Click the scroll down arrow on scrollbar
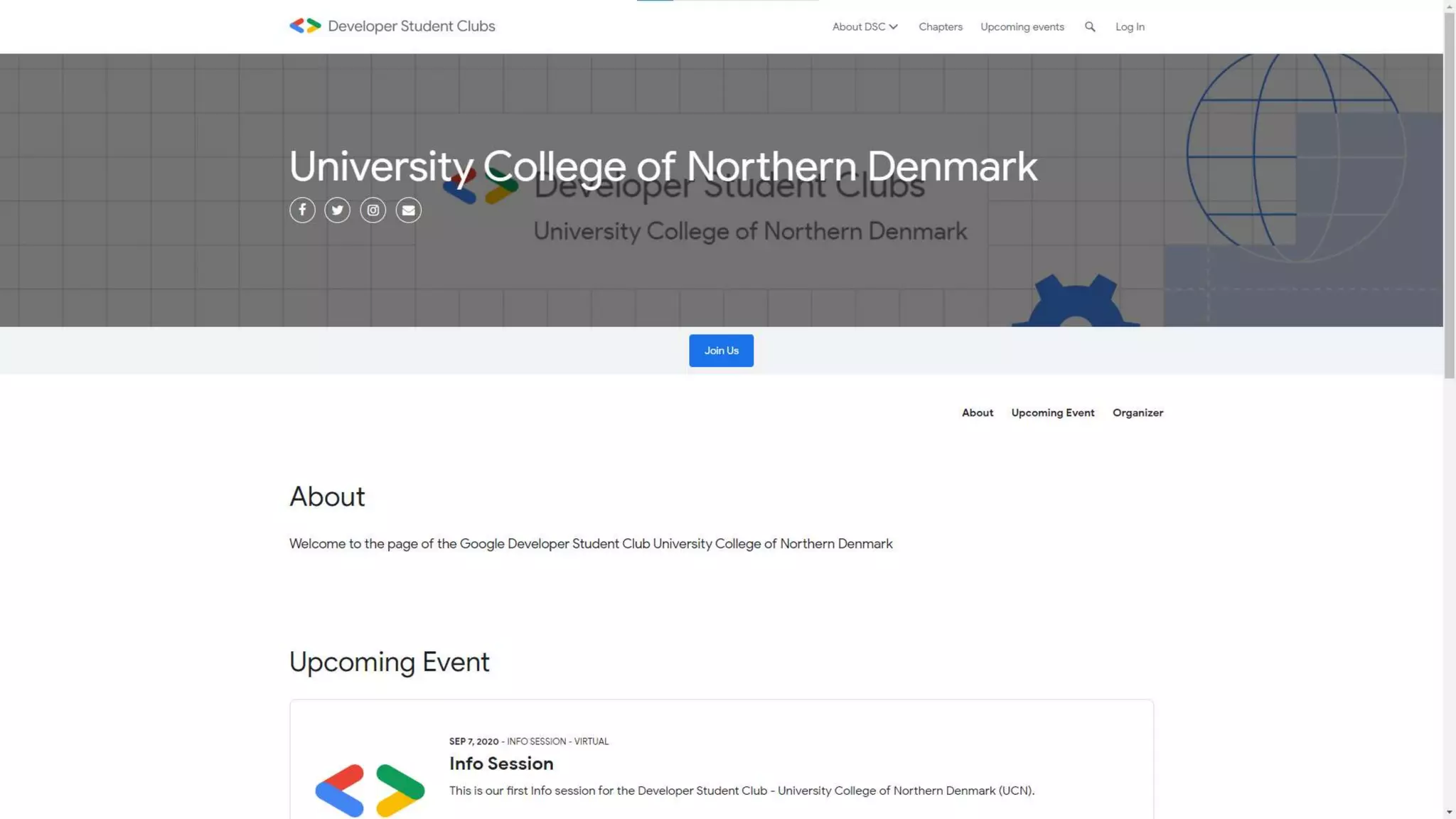This screenshot has width=1456, height=819. (x=1450, y=812)
